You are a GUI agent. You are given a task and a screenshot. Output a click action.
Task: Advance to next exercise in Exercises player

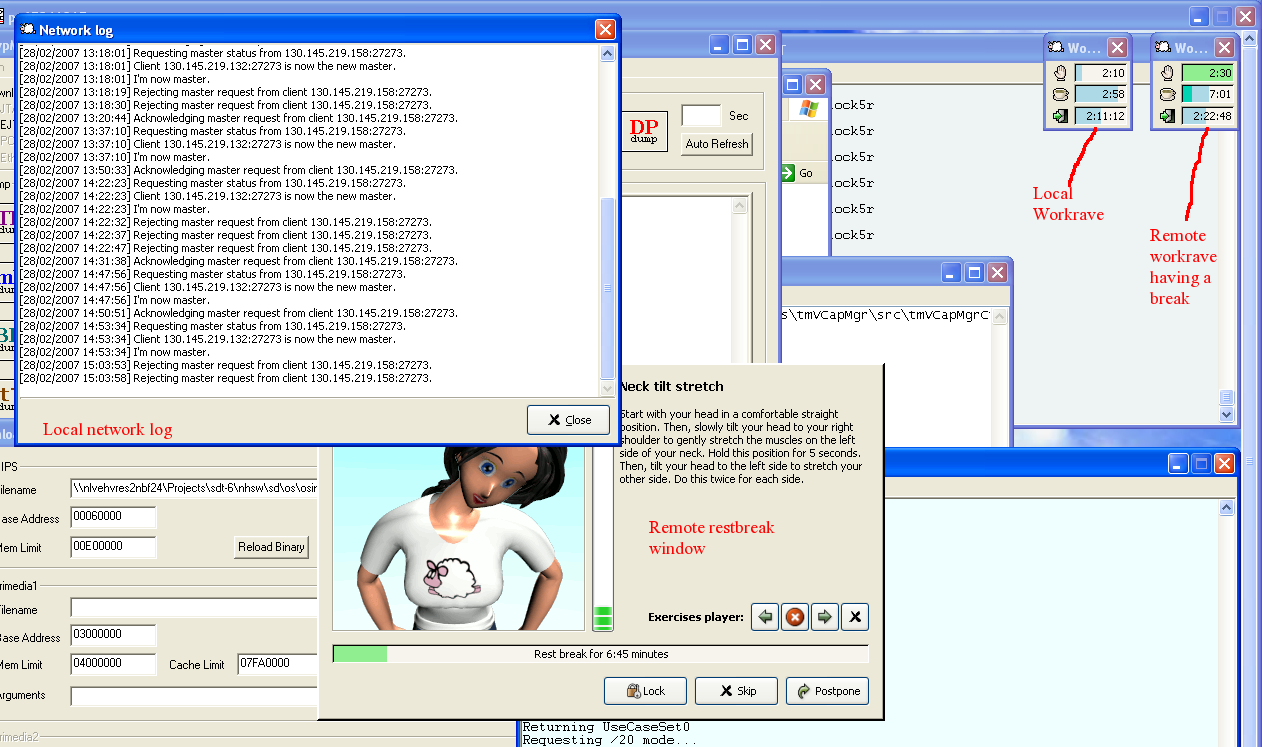pyautogui.click(x=825, y=617)
